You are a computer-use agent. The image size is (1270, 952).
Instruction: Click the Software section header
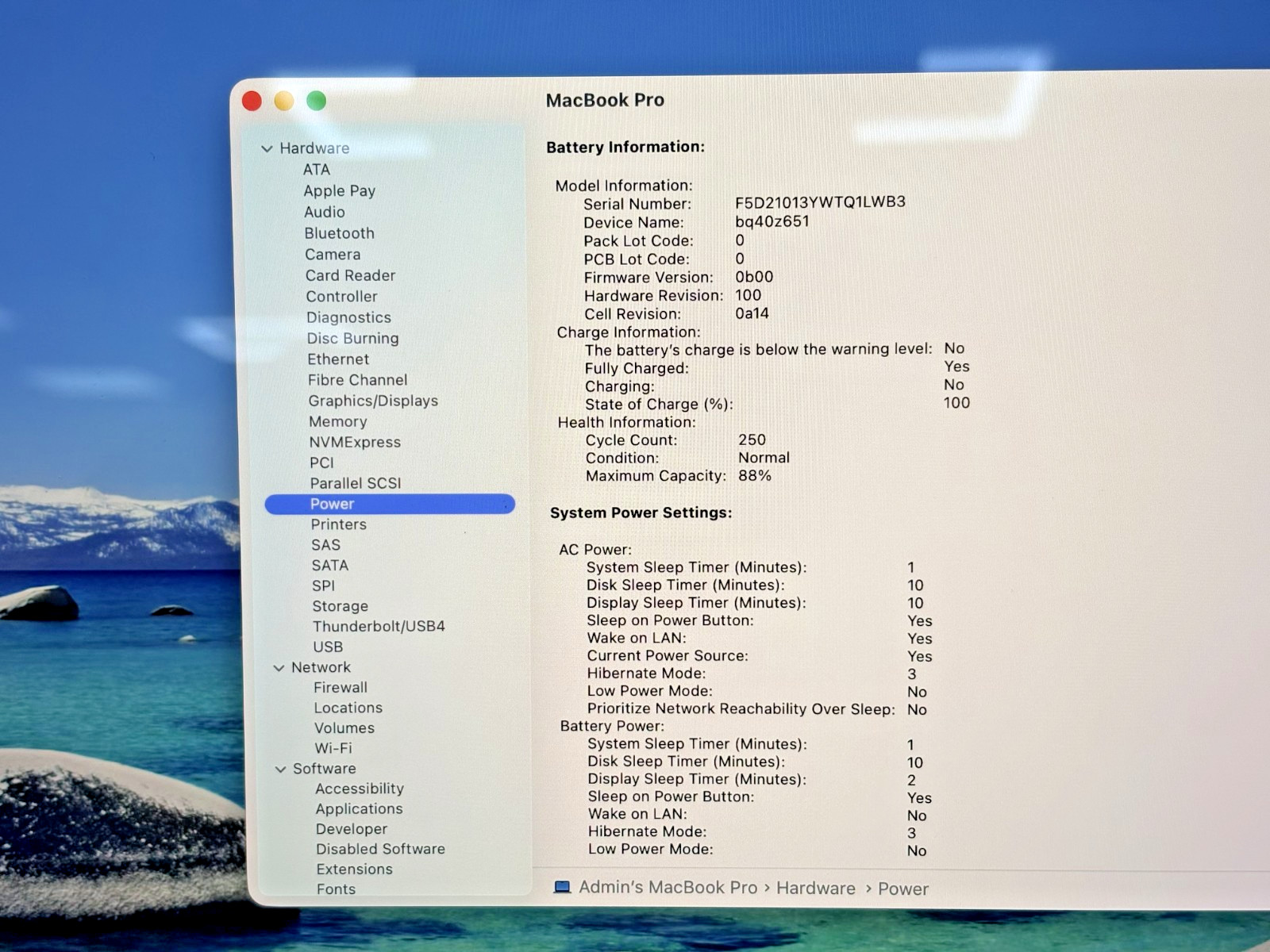coord(325,768)
